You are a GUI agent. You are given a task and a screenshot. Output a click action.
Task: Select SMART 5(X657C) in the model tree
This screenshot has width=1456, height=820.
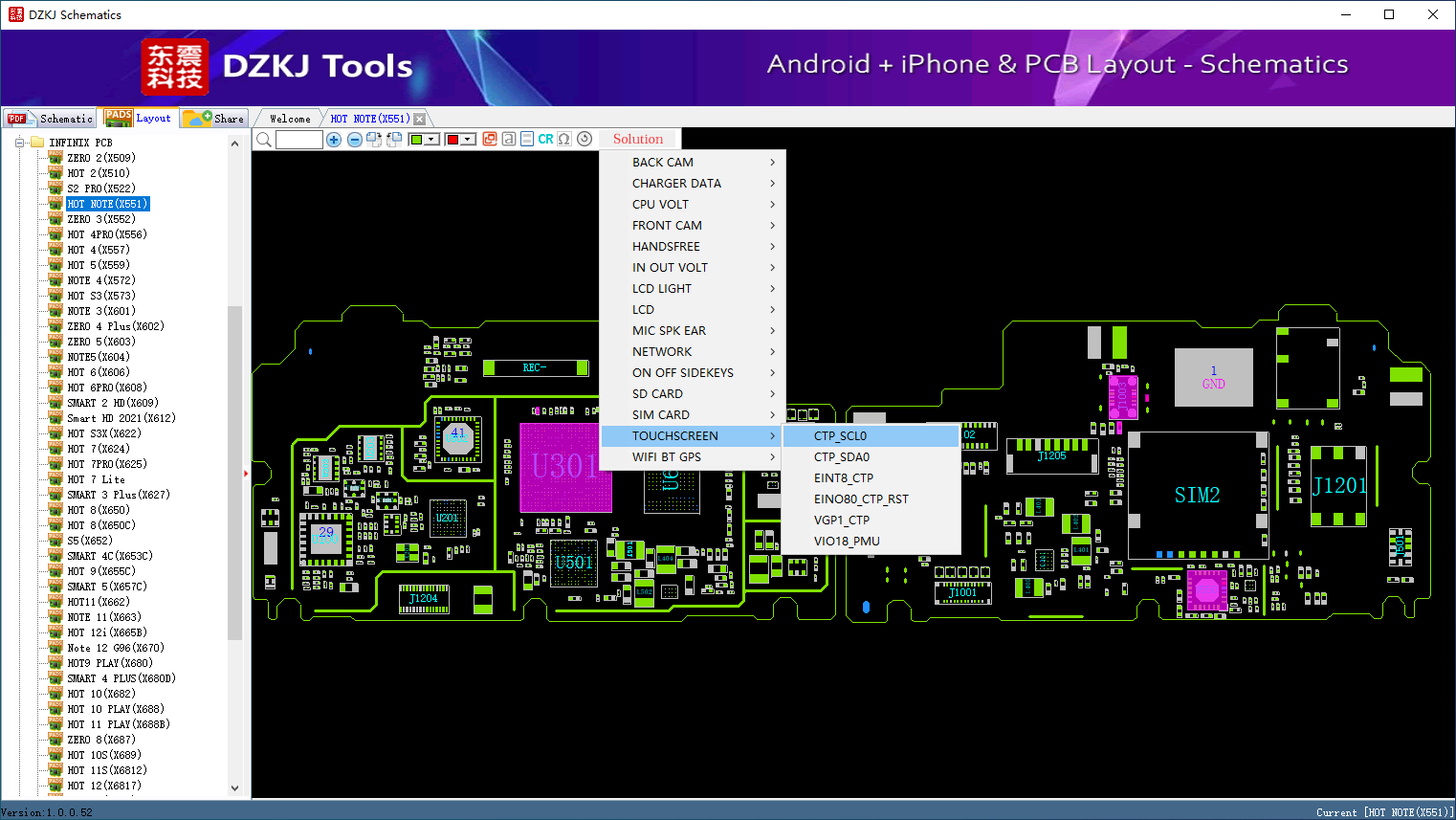point(107,587)
